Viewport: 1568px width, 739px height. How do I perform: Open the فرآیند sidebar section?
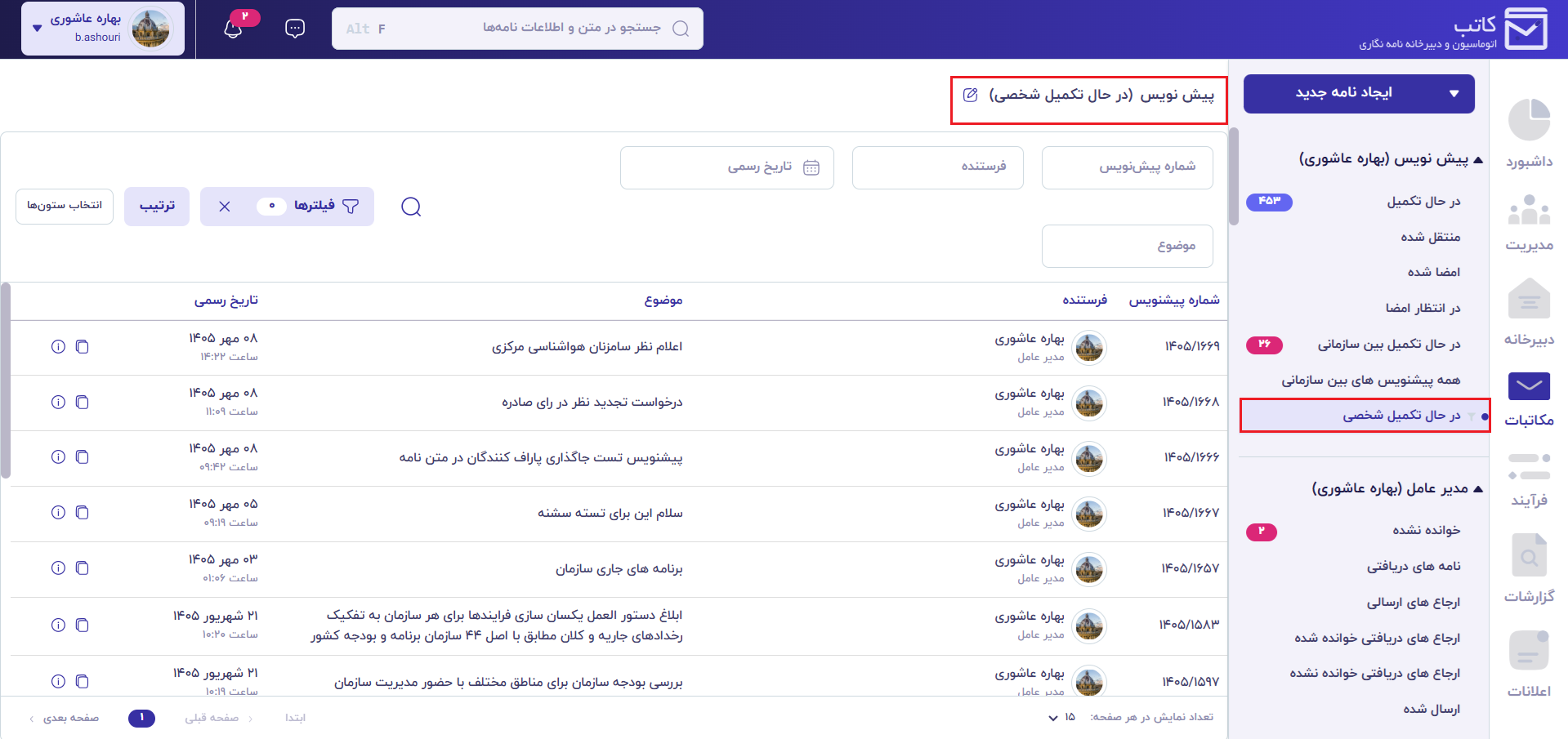pos(1529,480)
